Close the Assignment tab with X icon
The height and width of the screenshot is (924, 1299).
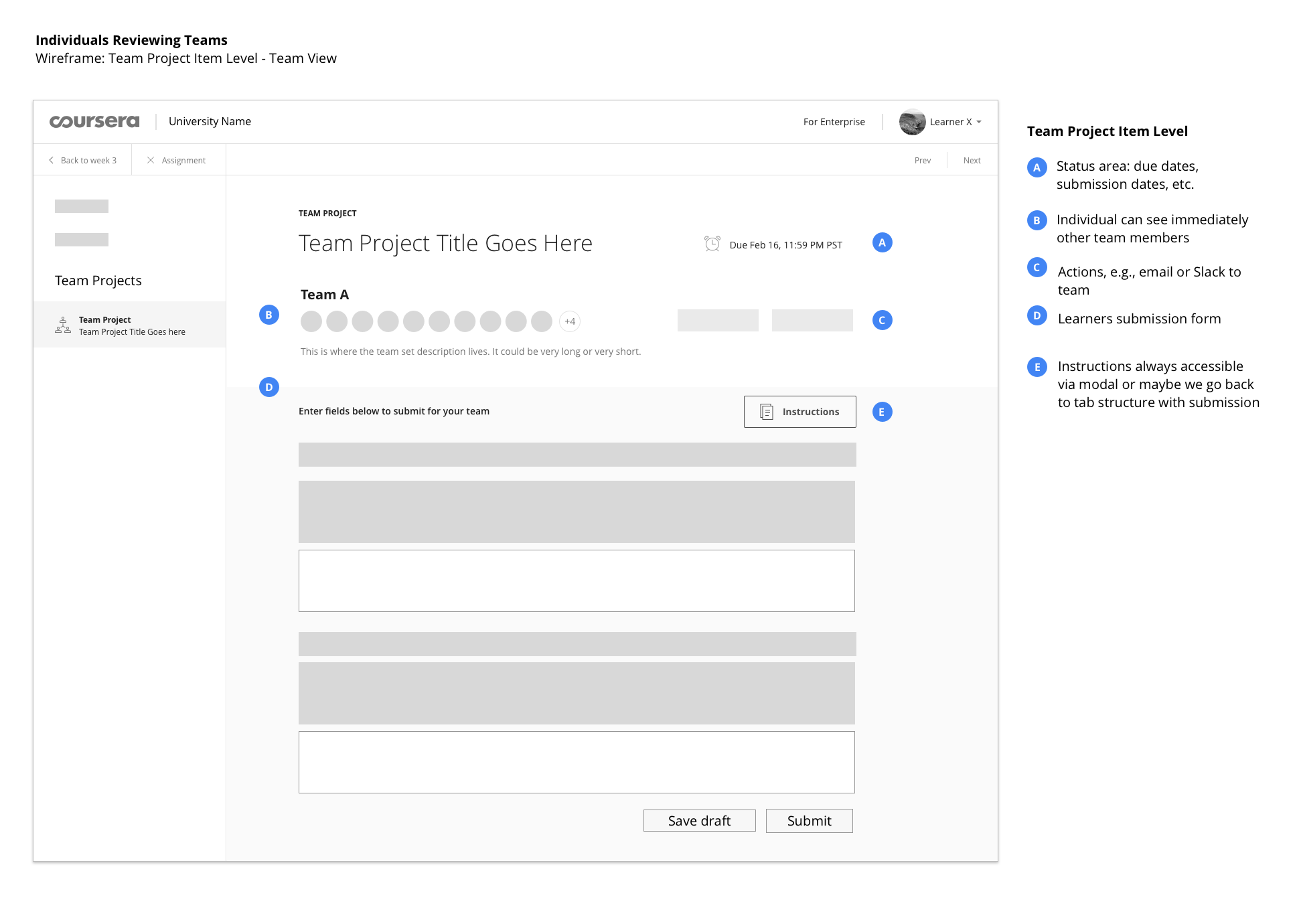point(151,160)
